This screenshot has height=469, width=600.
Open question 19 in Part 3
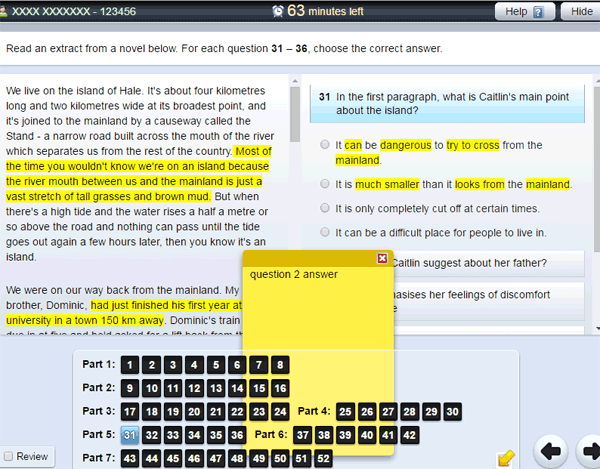coord(173,412)
